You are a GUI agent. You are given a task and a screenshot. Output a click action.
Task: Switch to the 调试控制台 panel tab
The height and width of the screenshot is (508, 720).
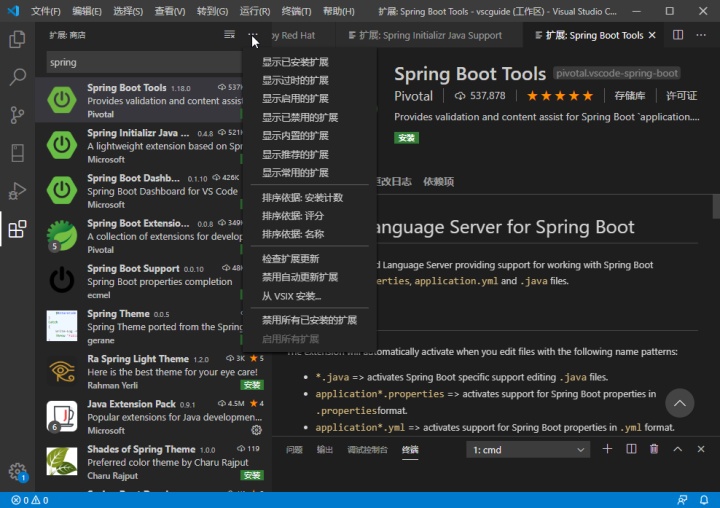[367, 450]
